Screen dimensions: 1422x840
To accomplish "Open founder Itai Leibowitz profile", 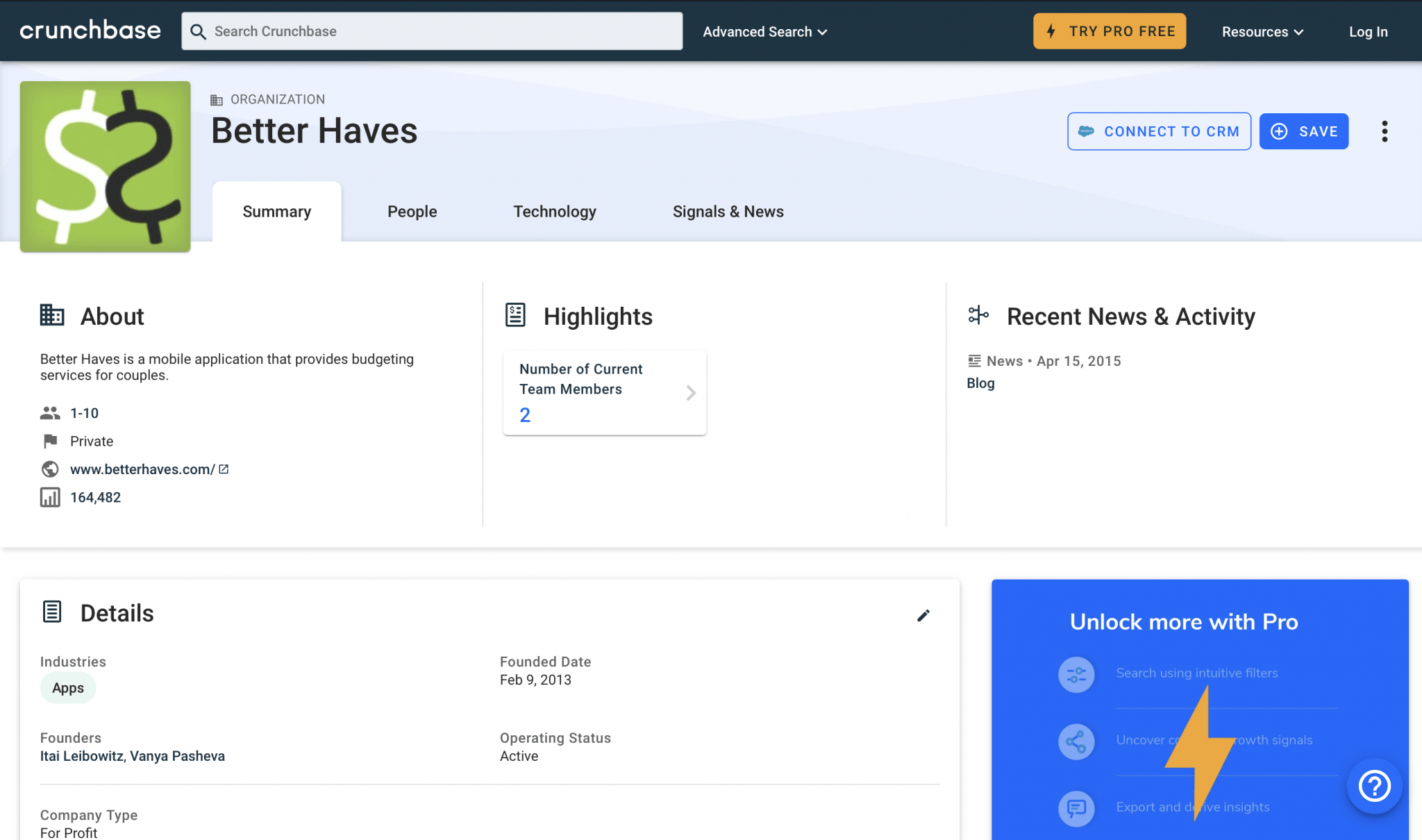I will (81, 756).
